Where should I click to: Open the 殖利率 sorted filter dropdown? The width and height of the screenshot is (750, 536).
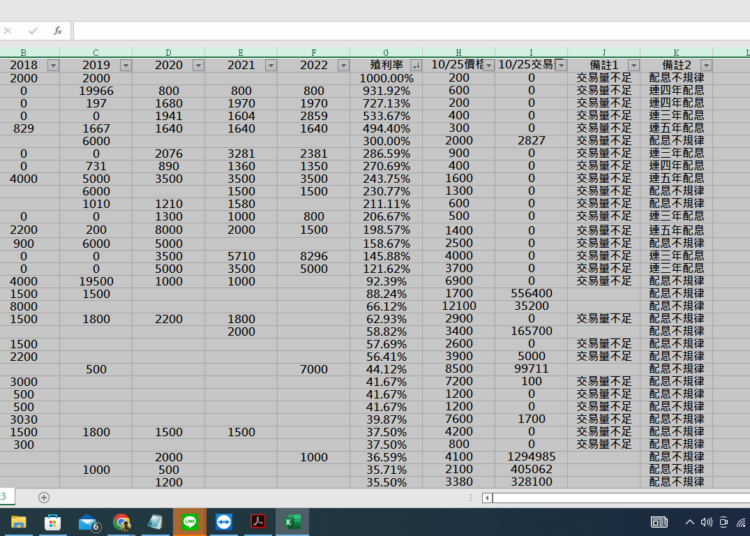click(415, 65)
